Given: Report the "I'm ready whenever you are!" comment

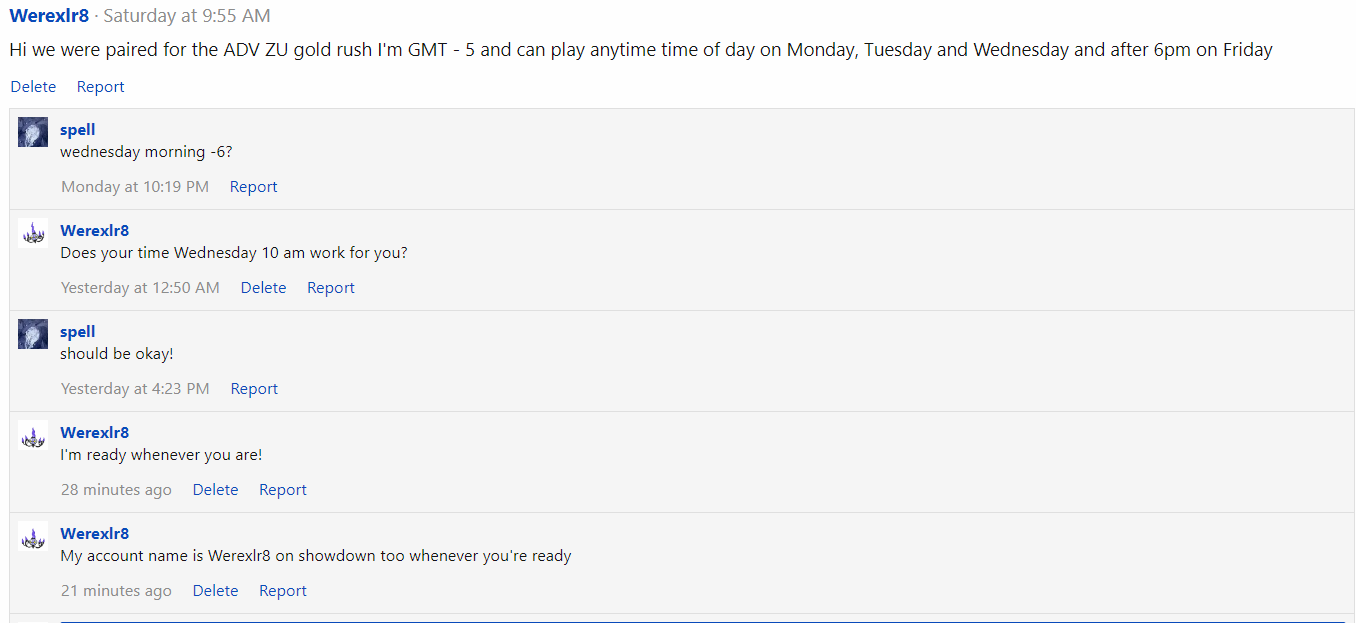Looking at the screenshot, I should coord(282,490).
